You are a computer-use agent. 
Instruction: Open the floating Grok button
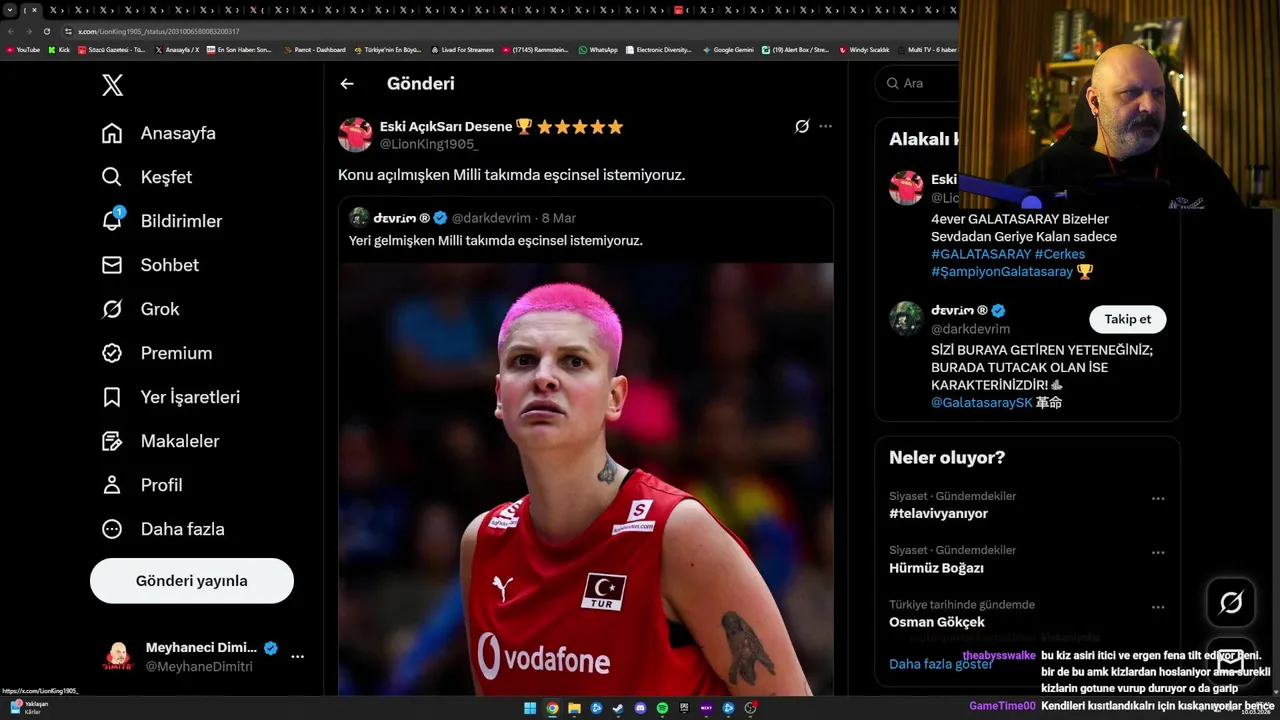1231,602
